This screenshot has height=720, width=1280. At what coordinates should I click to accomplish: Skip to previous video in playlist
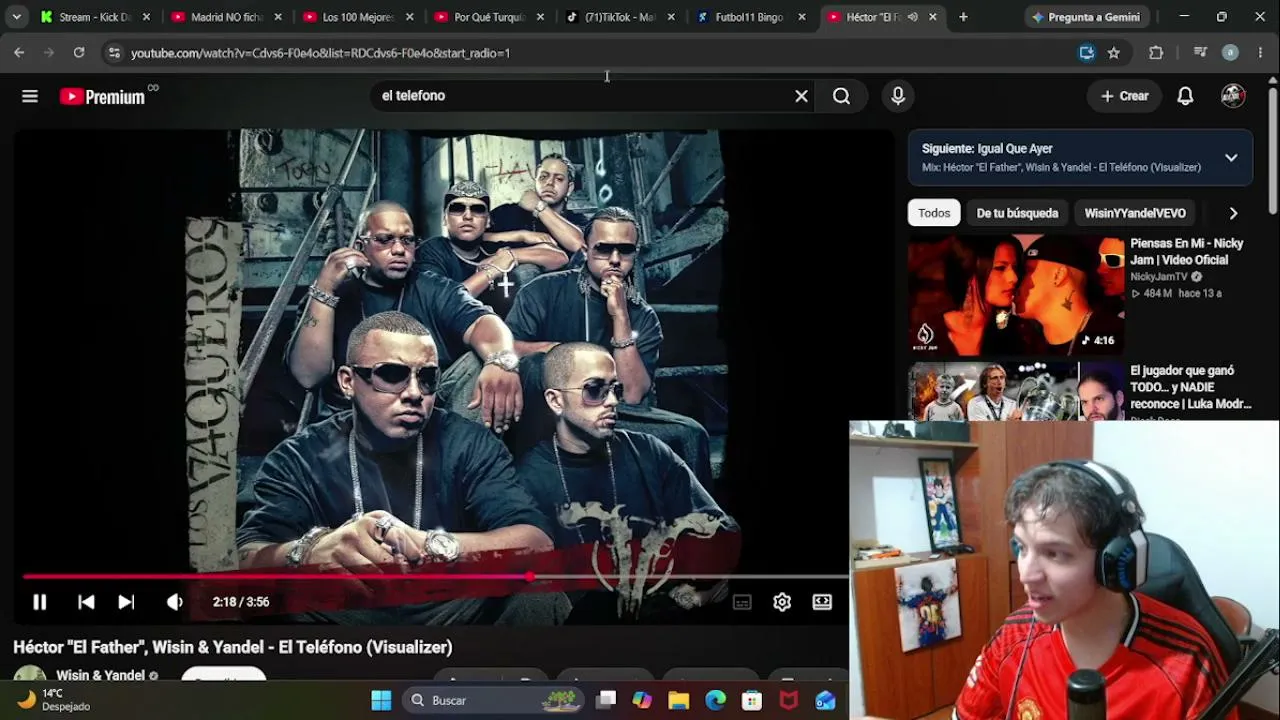click(86, 602)
